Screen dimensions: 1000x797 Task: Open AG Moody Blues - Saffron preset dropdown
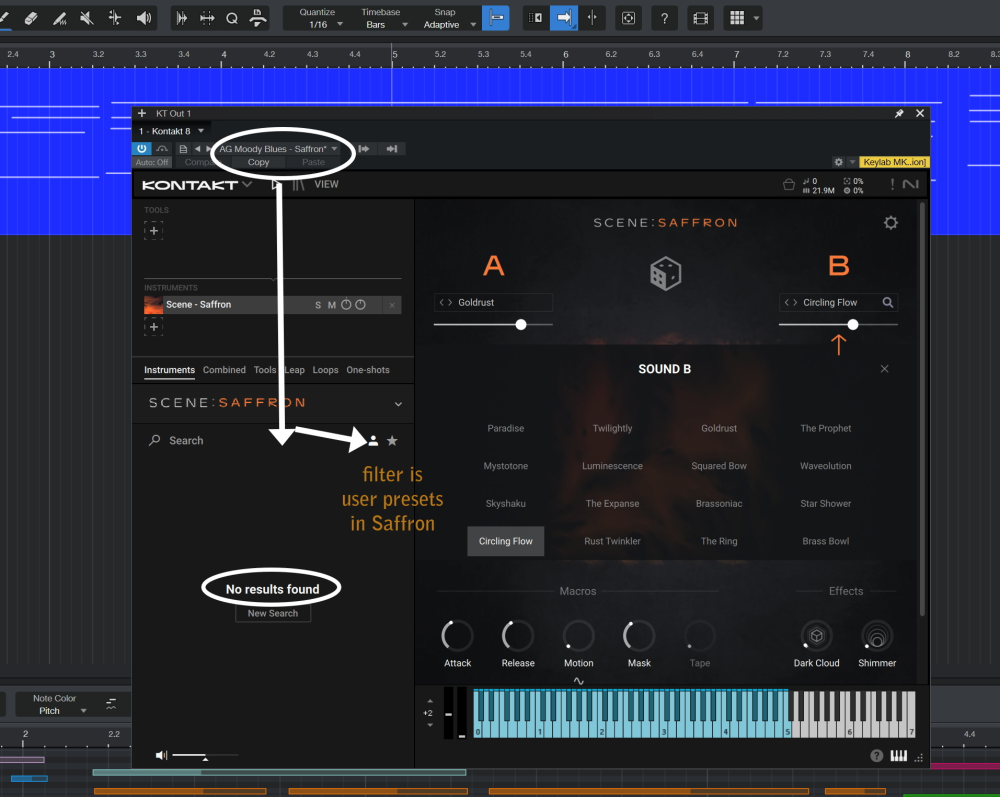(277, 149)
